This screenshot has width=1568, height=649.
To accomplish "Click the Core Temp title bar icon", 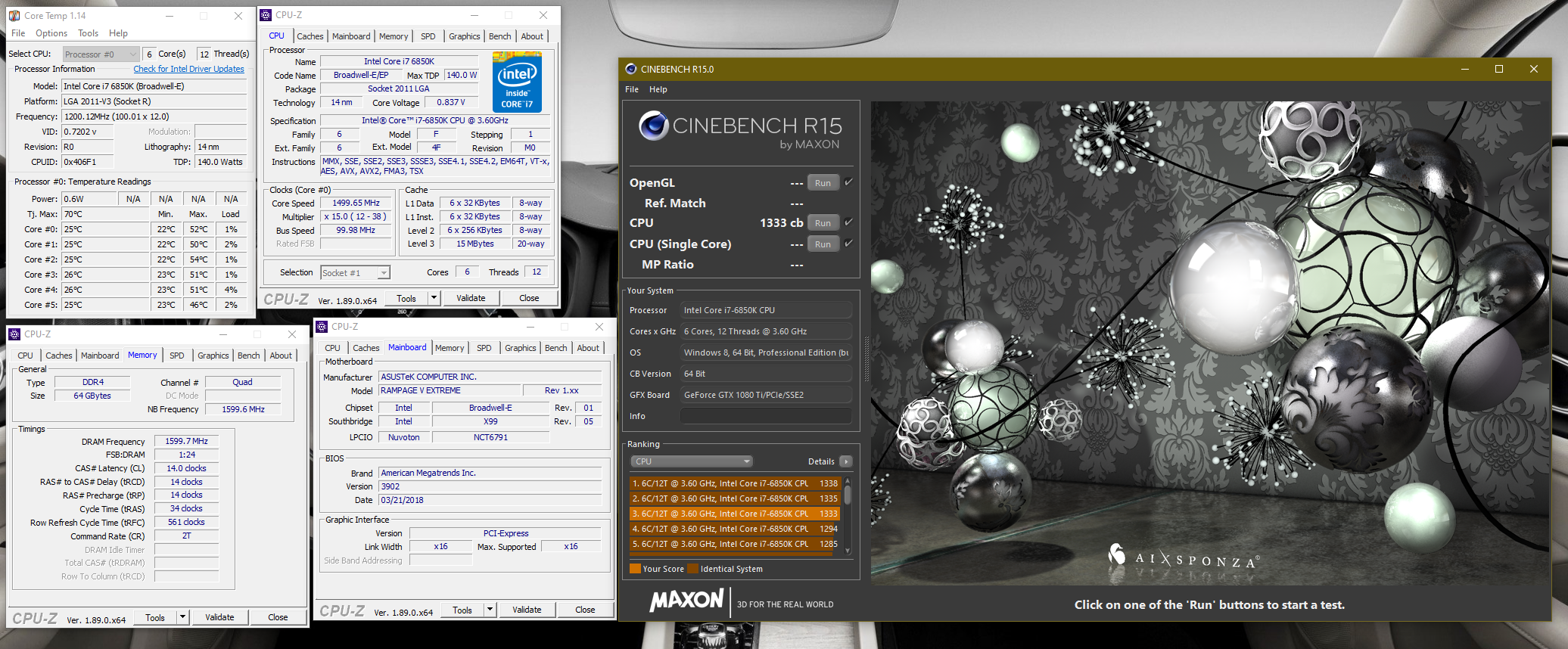I will point(14,15).
